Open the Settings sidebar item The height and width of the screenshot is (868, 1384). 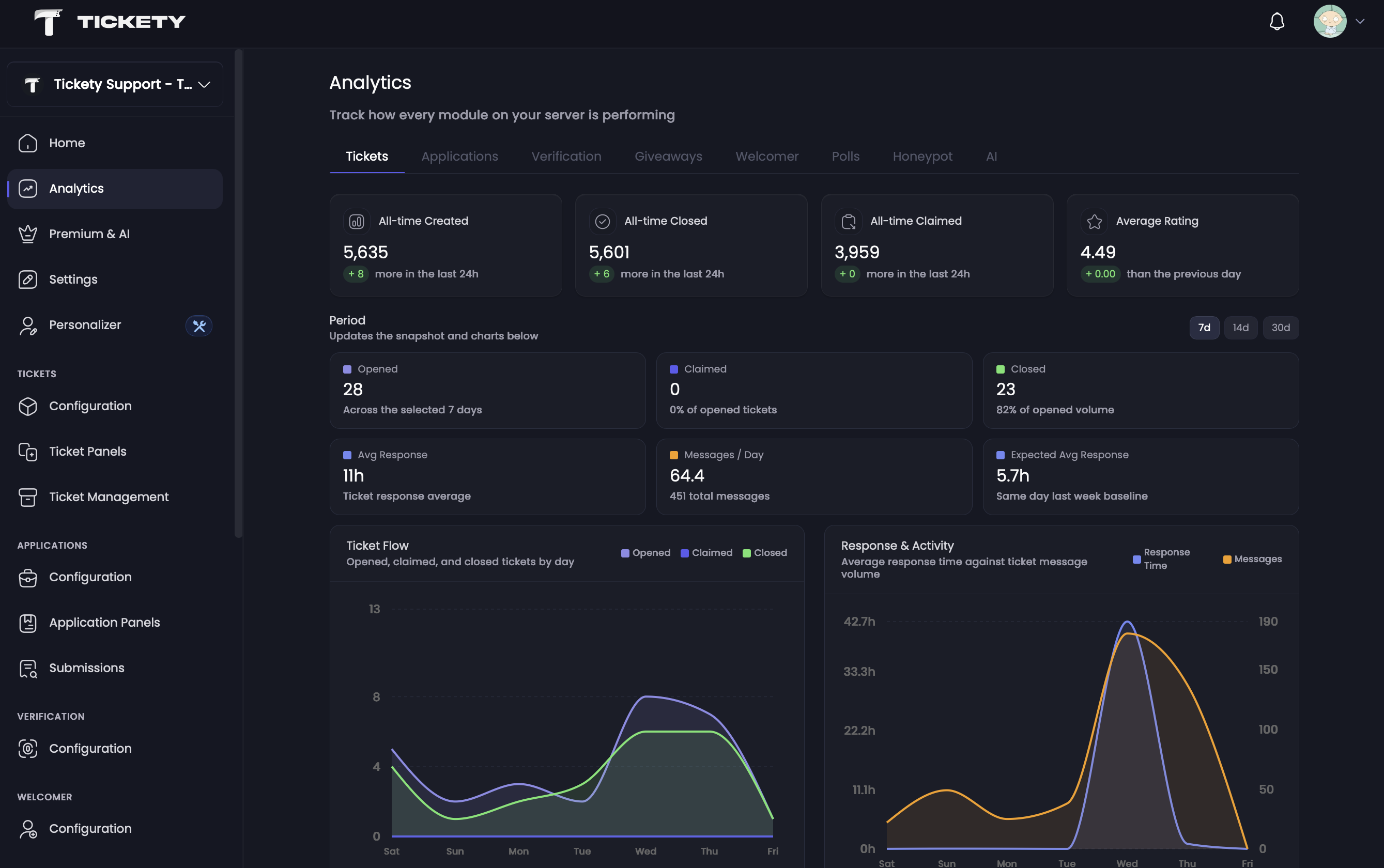115,280
